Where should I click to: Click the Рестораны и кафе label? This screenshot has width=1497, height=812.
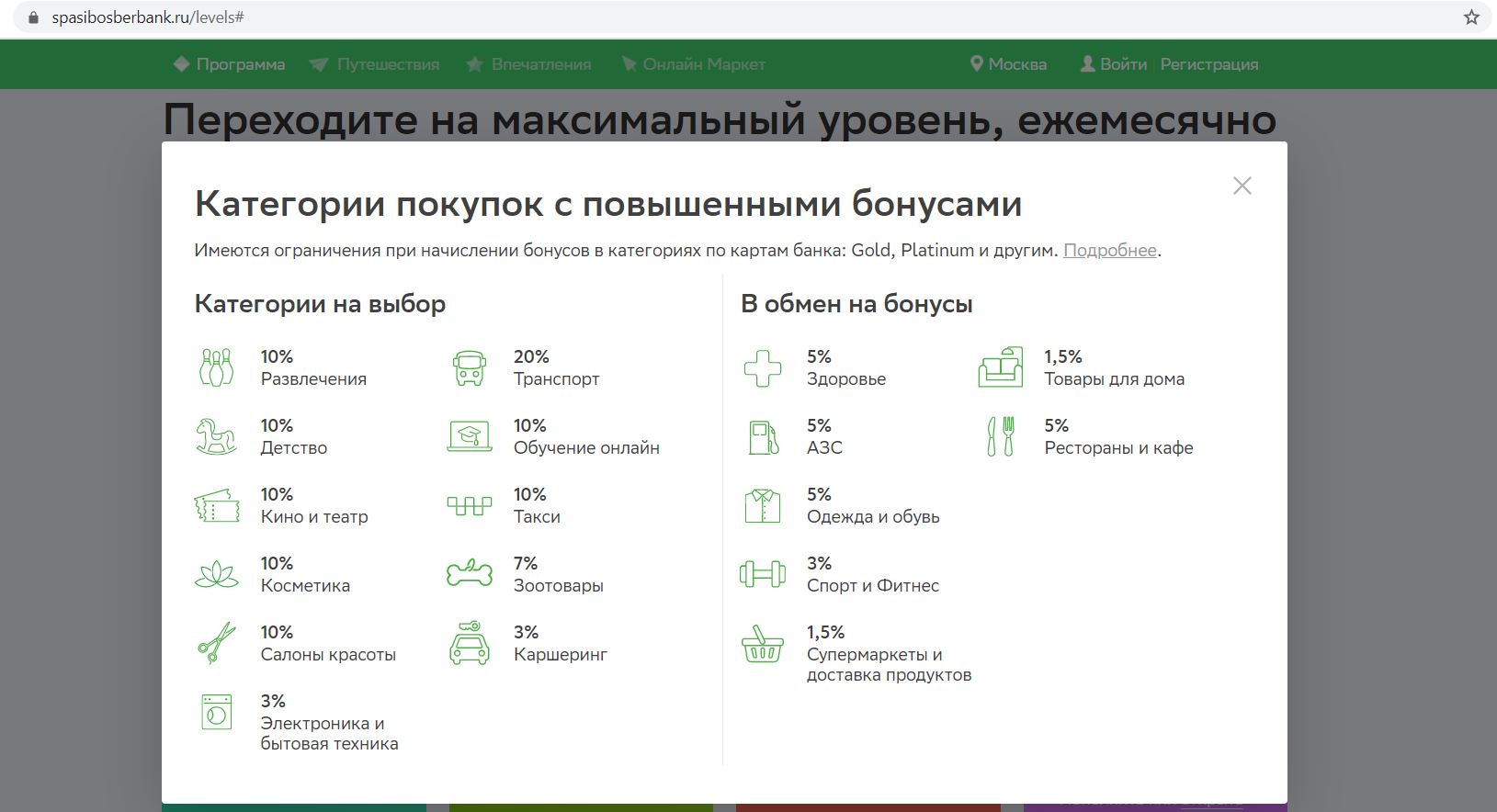[1118, 448]
